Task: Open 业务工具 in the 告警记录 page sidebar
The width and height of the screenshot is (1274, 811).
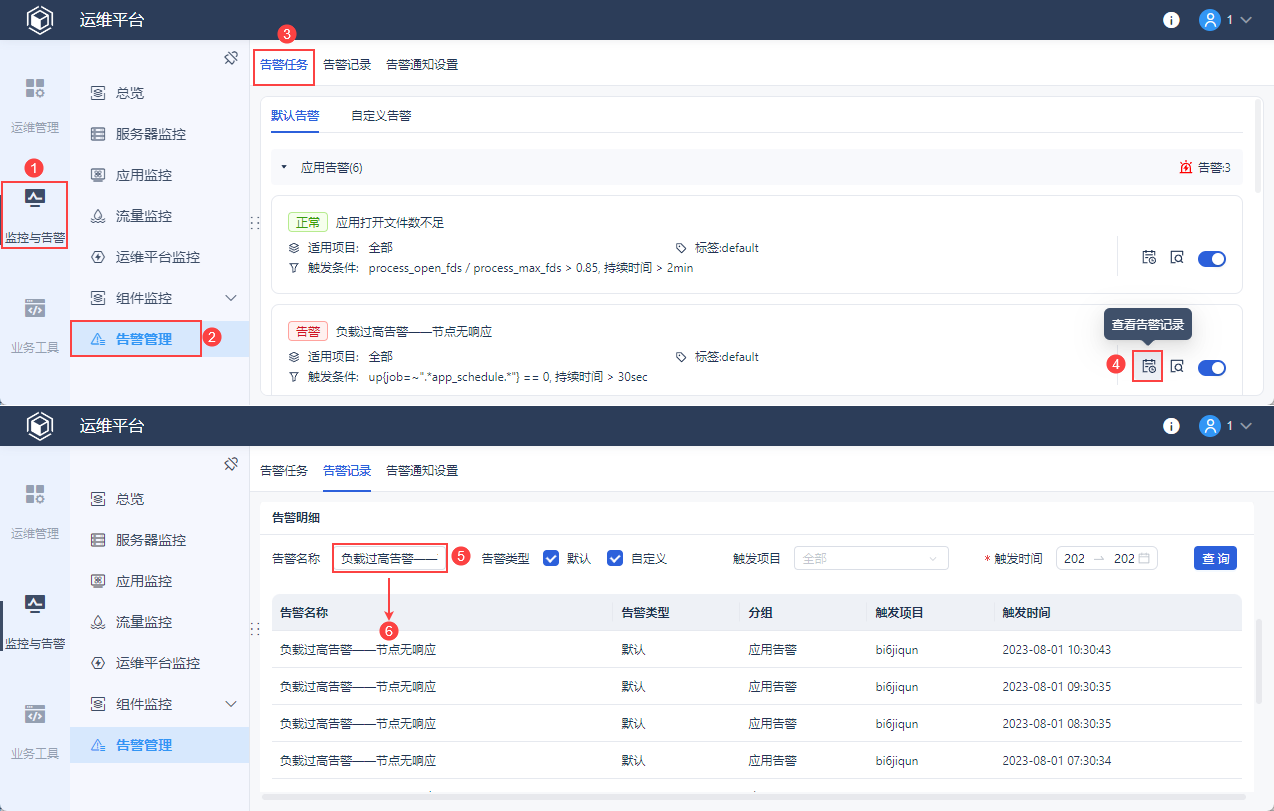Action: [x=35, y=731]
